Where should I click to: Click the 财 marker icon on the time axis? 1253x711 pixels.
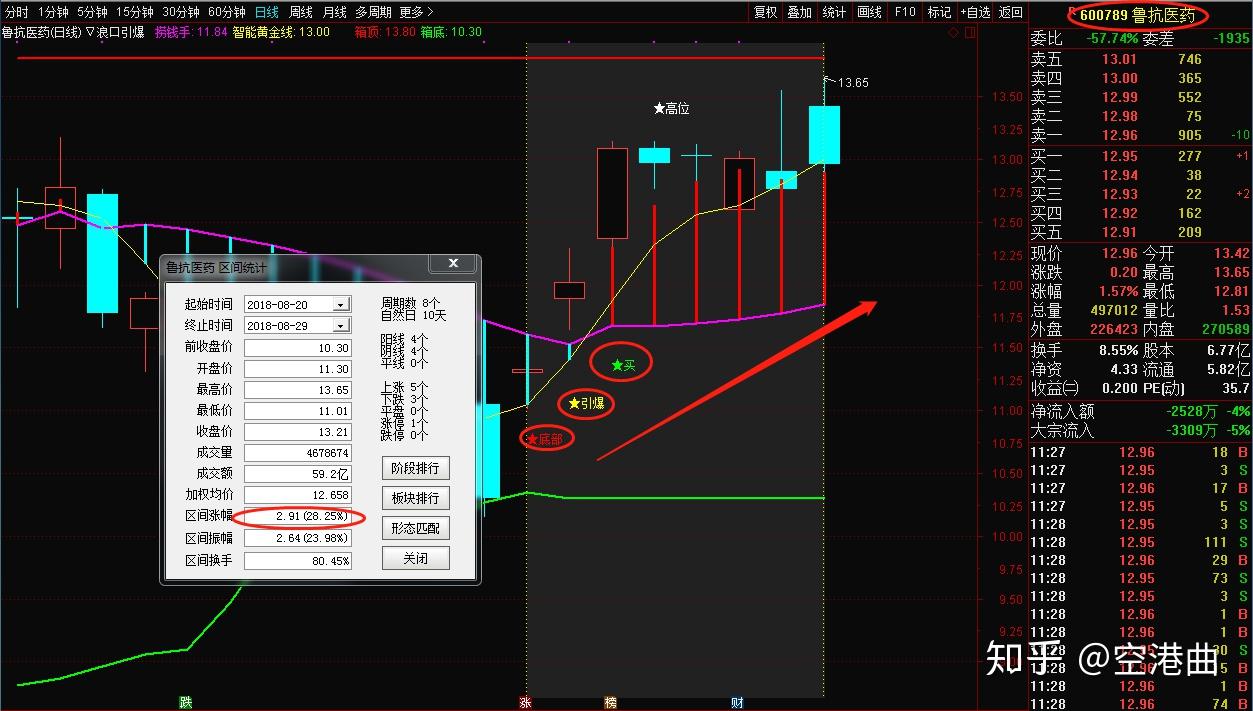pos(737,703)
